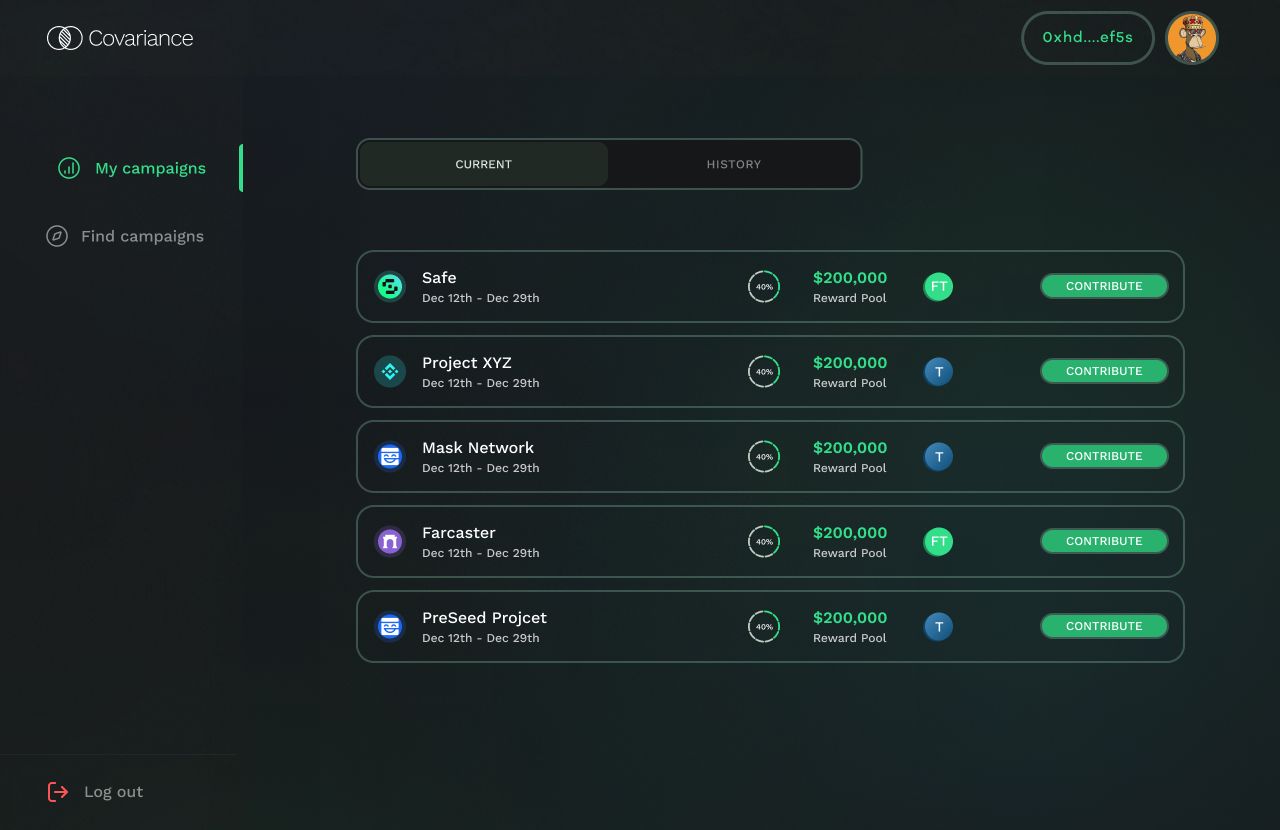1280x830 pixels.
Task: Click the 40% progress ring for Mask Network
Action: pyautogui.click(x=764, y=456)
